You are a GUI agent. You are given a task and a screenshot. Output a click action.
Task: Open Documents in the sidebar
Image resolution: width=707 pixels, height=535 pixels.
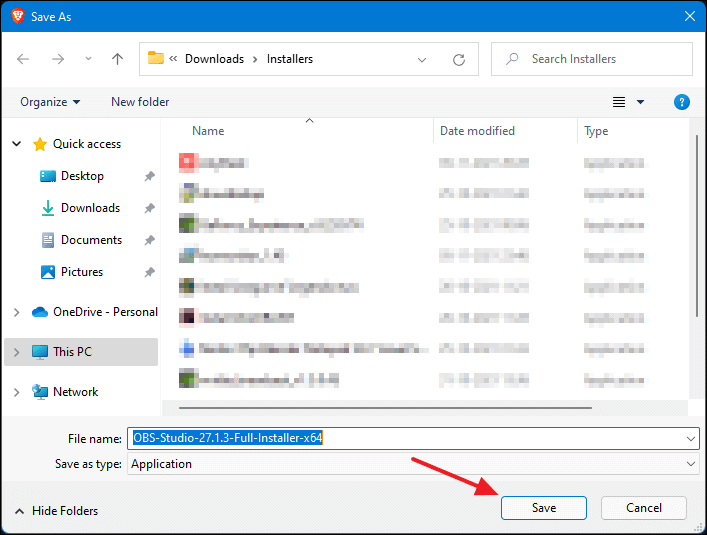coord(91,240)
